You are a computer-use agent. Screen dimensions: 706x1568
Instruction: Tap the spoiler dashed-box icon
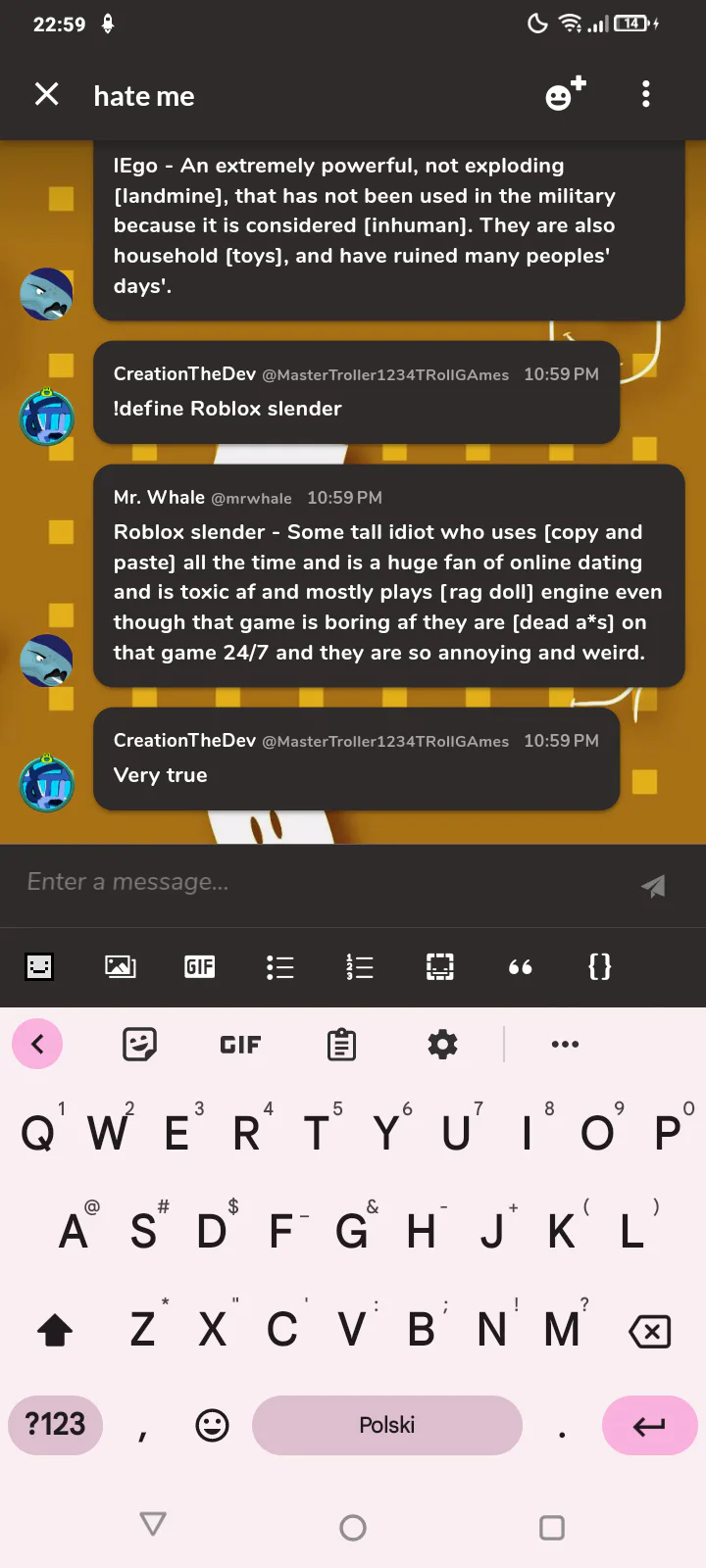[440, 967]
